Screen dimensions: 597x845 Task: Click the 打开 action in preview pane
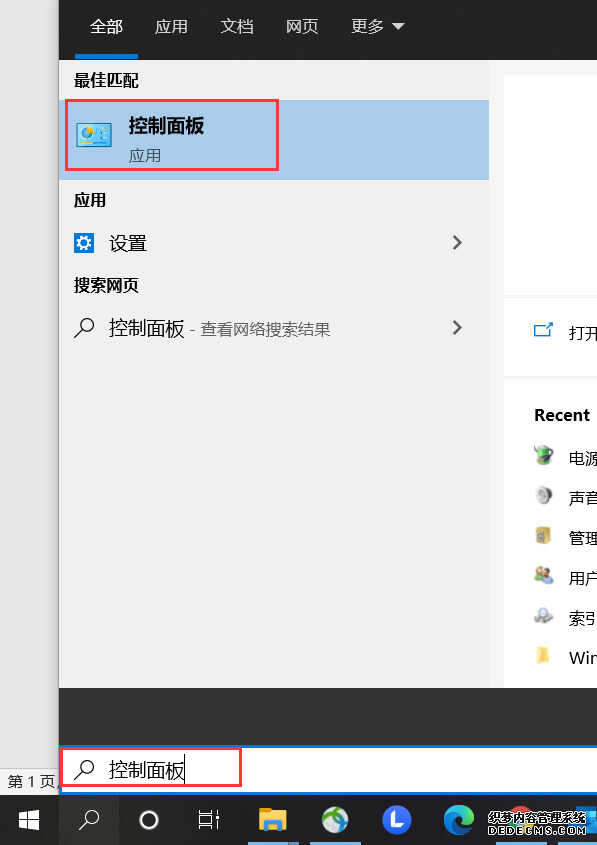(x=582, y=333)
